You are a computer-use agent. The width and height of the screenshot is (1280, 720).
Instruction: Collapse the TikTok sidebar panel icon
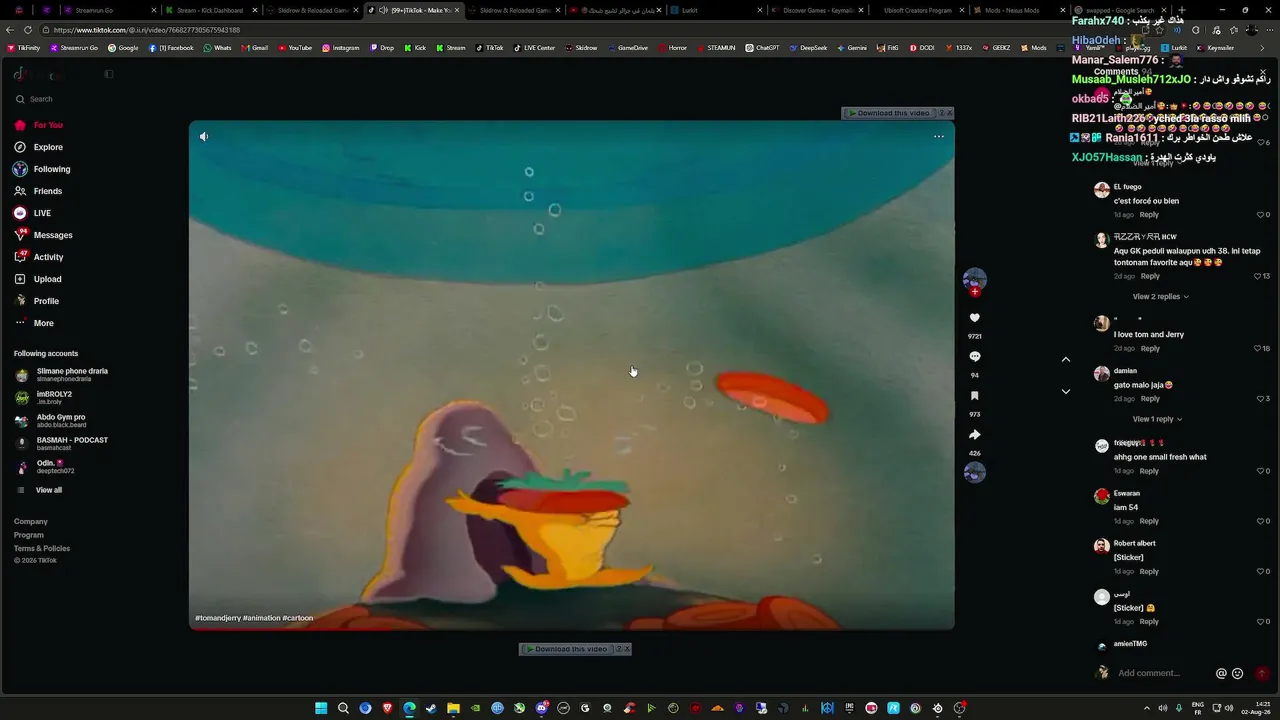[x=109, y=74]
